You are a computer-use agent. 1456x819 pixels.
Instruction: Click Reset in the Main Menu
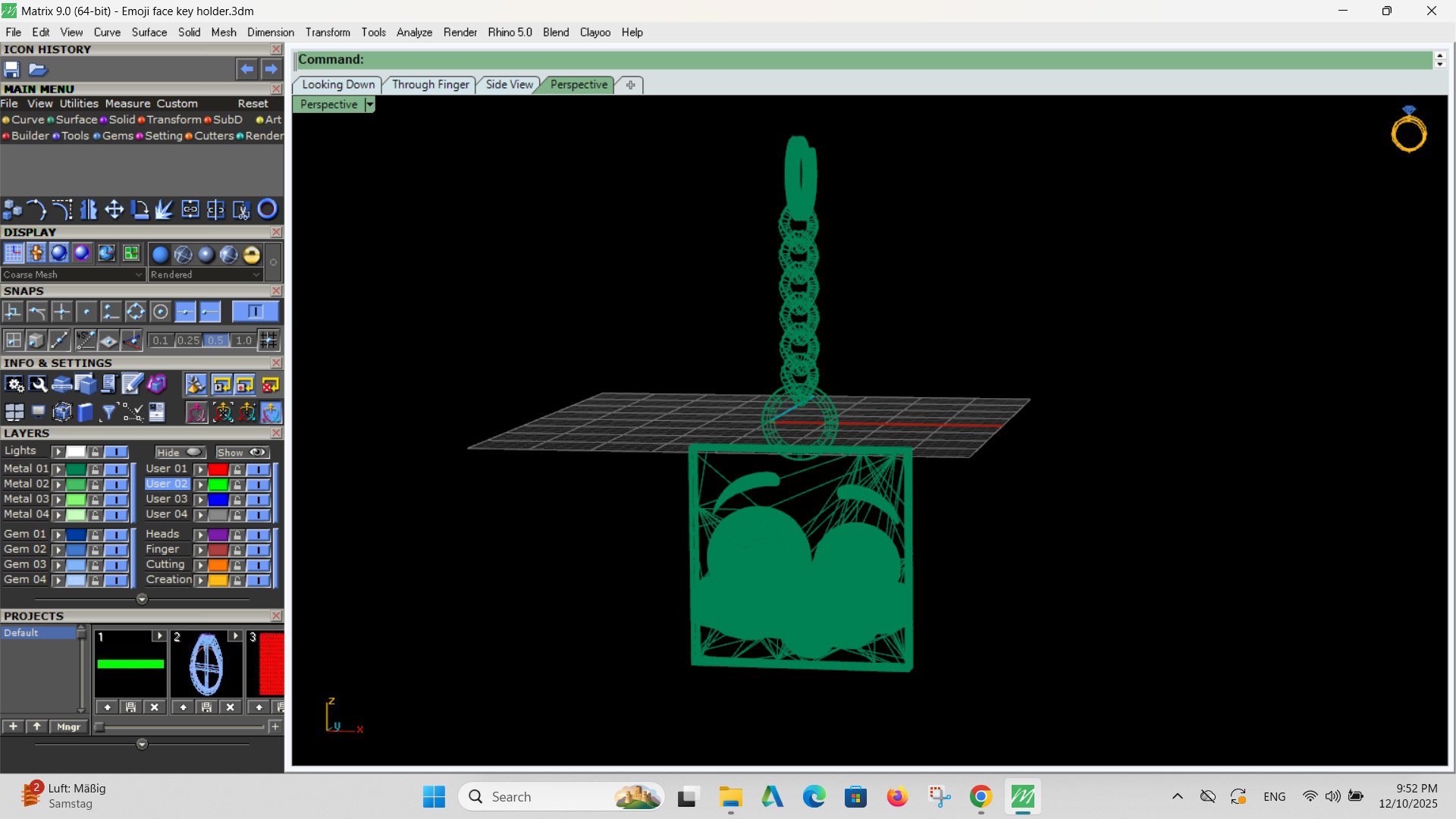point(253,103)
